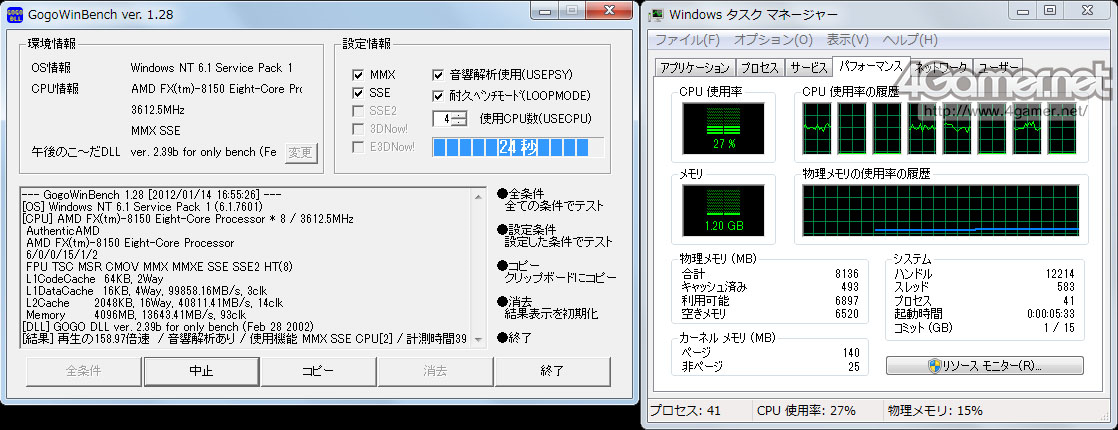Screen dimensions: 1118x430
Task: Click the last CPU core history graph
Action: (x=1063, y=127)
